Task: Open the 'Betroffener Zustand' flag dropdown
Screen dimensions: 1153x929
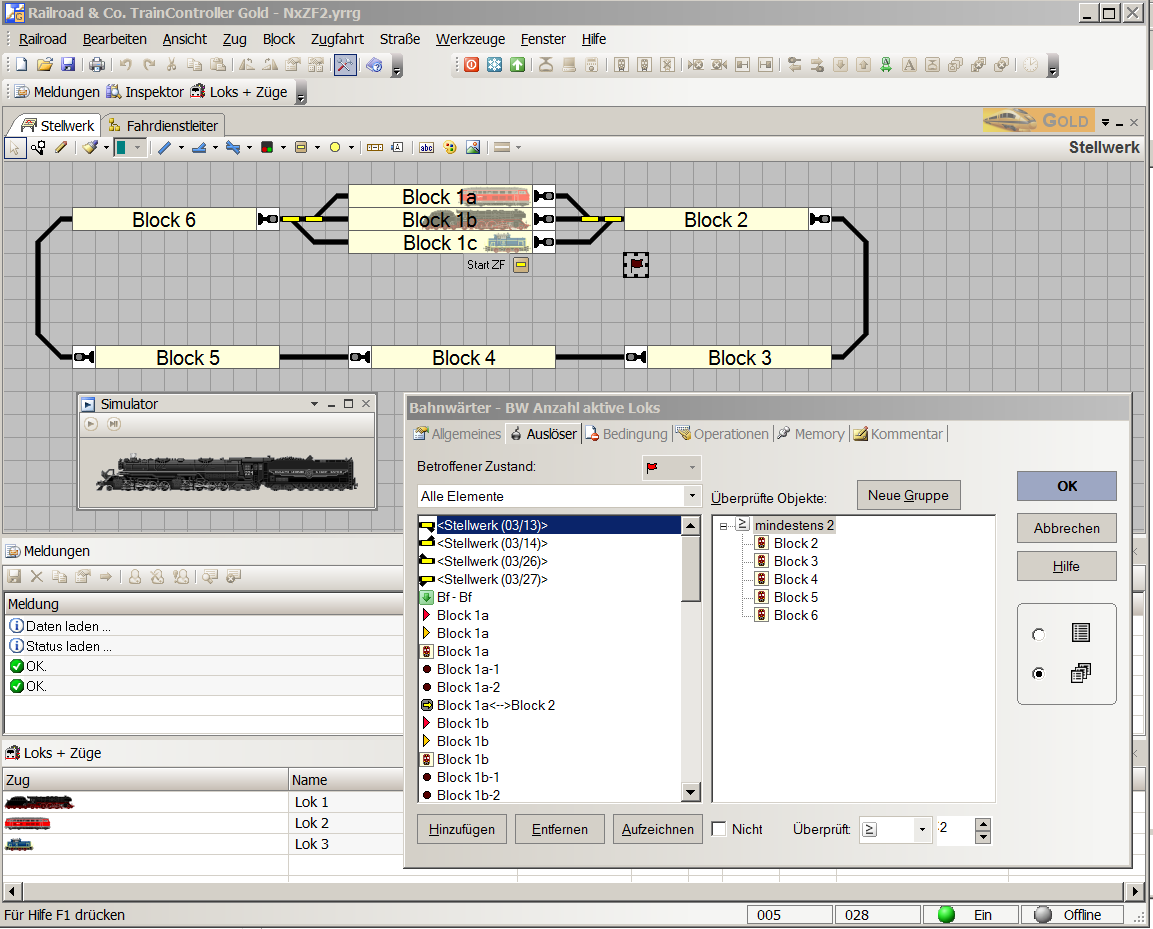Action: click(x=690, y=468)
